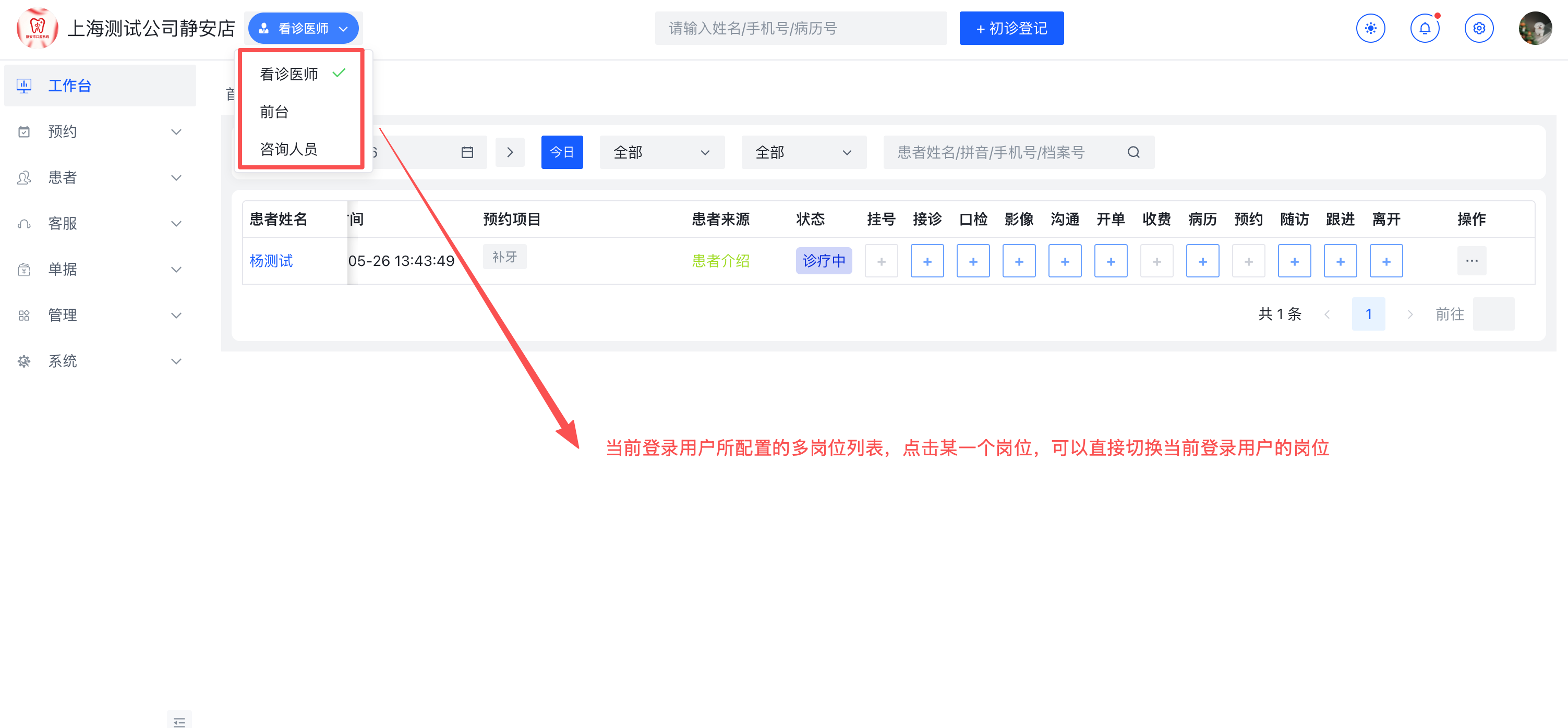
Task: Click the 预约 calendar sidebar icon
Action: tap(24, 131)
